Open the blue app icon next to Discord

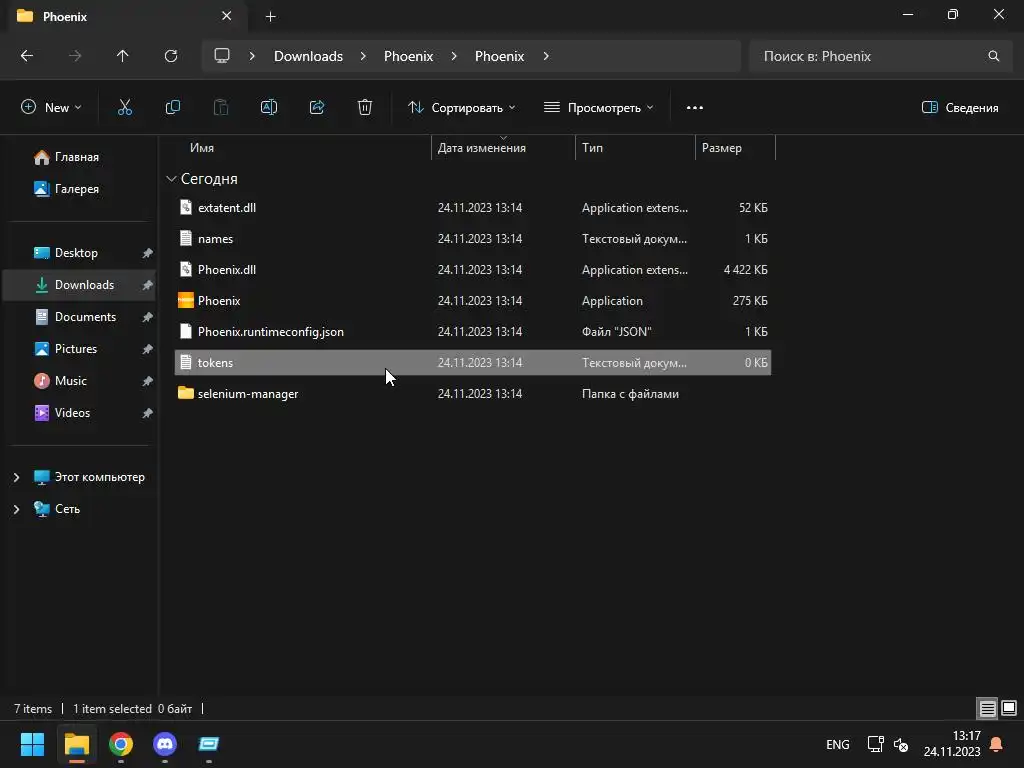pos(209,744)
